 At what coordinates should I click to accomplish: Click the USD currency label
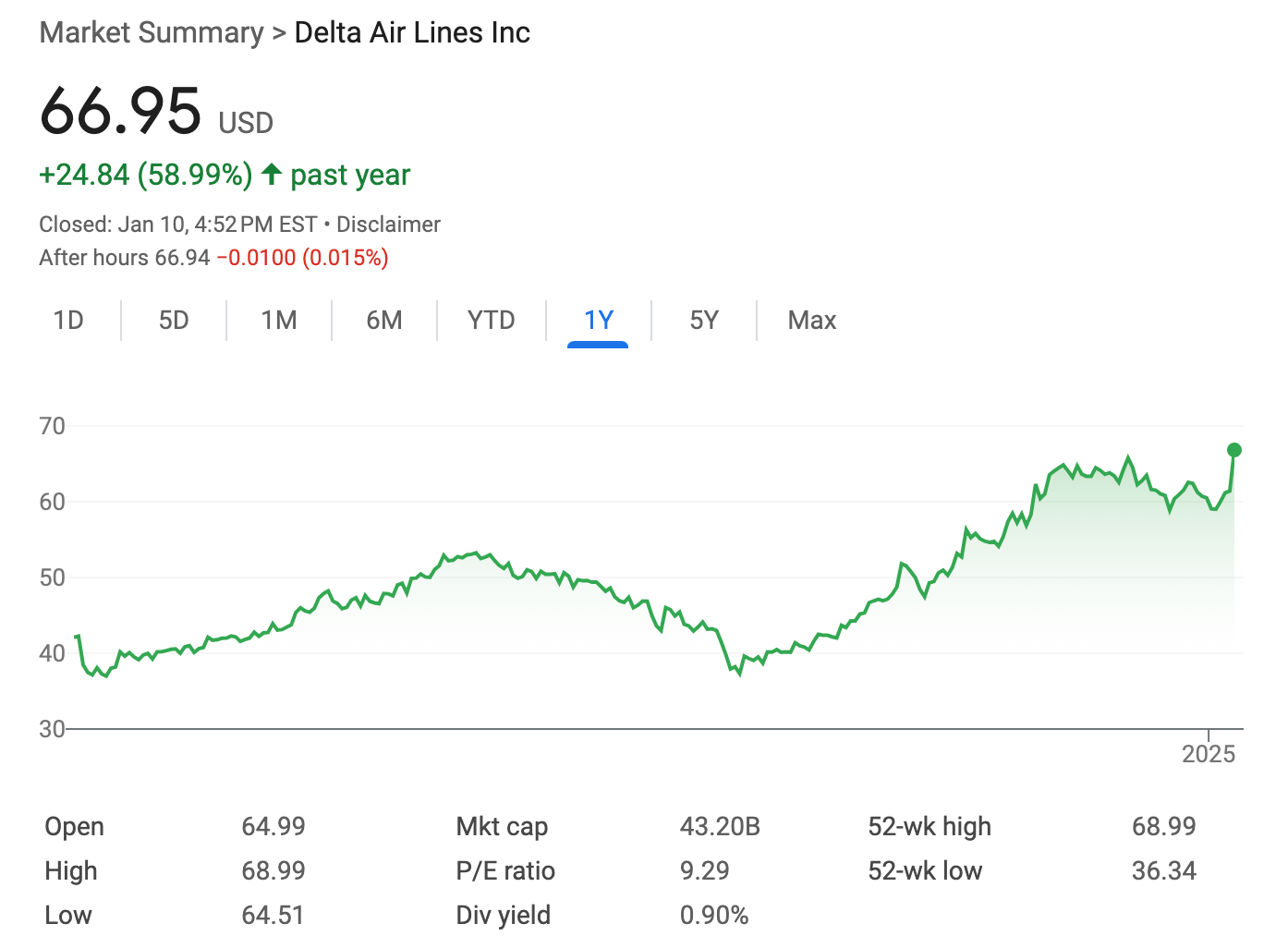point(246,123)
